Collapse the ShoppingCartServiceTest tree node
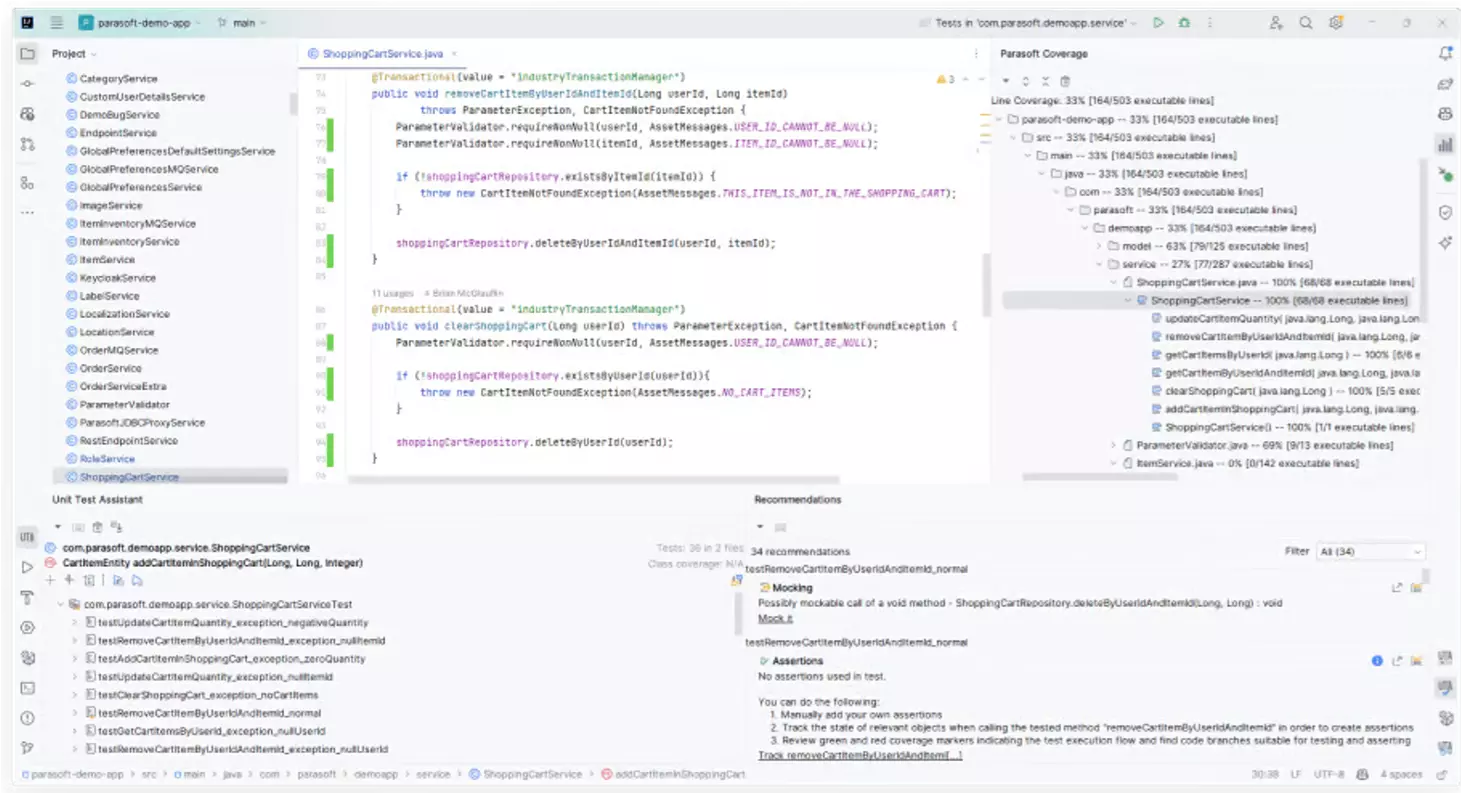 [60, 605]
